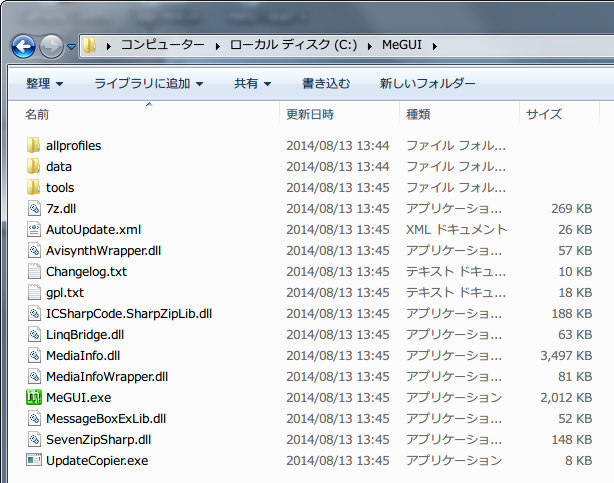Click ICSharpCode.SharpZipLib.dll file name
614x483 pixels.
point(129,314)
